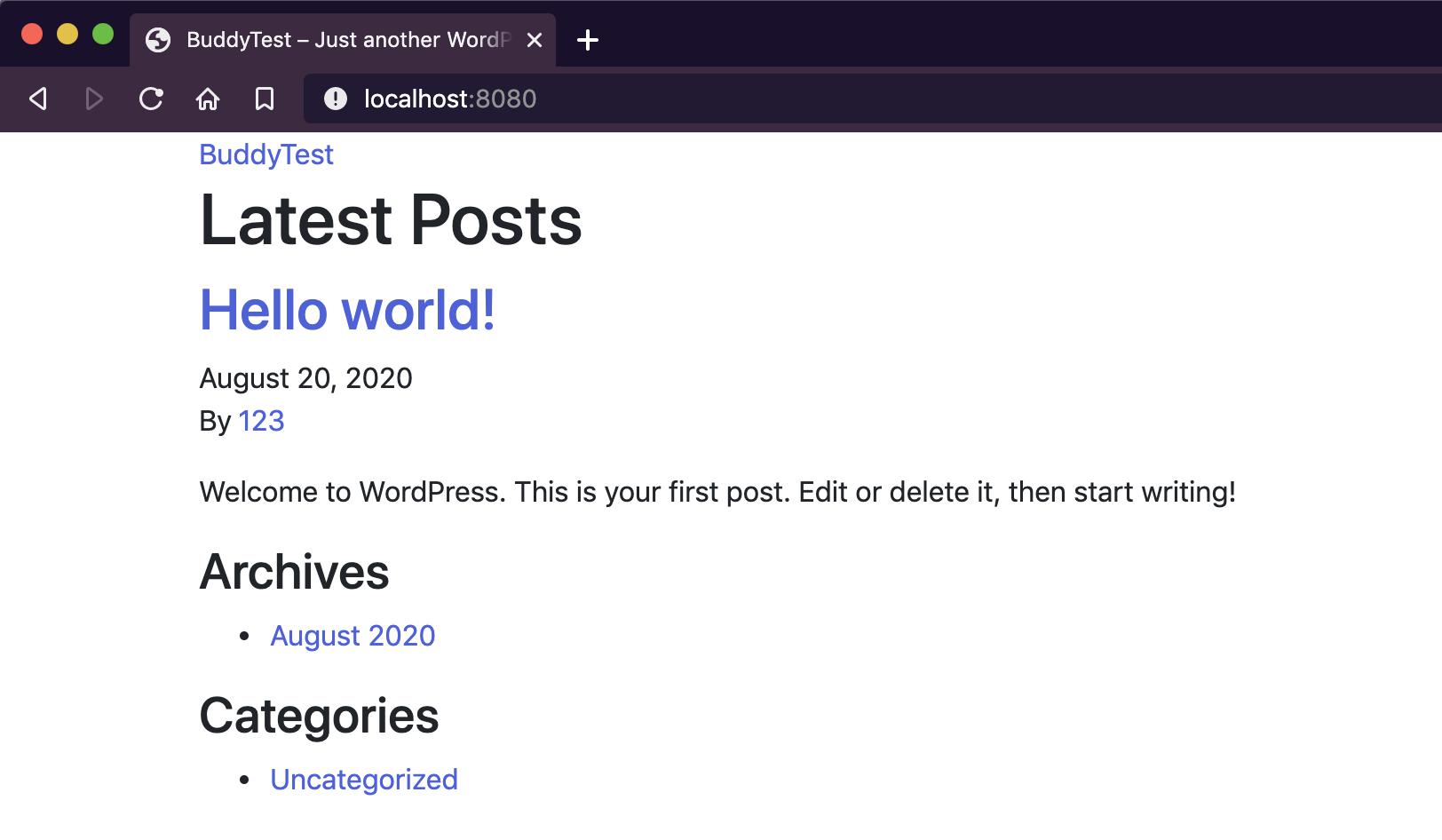The height and width of the screenshot is (840, 1442).
Task: Browse the Uncategorized category
Action: pos(364,780)
